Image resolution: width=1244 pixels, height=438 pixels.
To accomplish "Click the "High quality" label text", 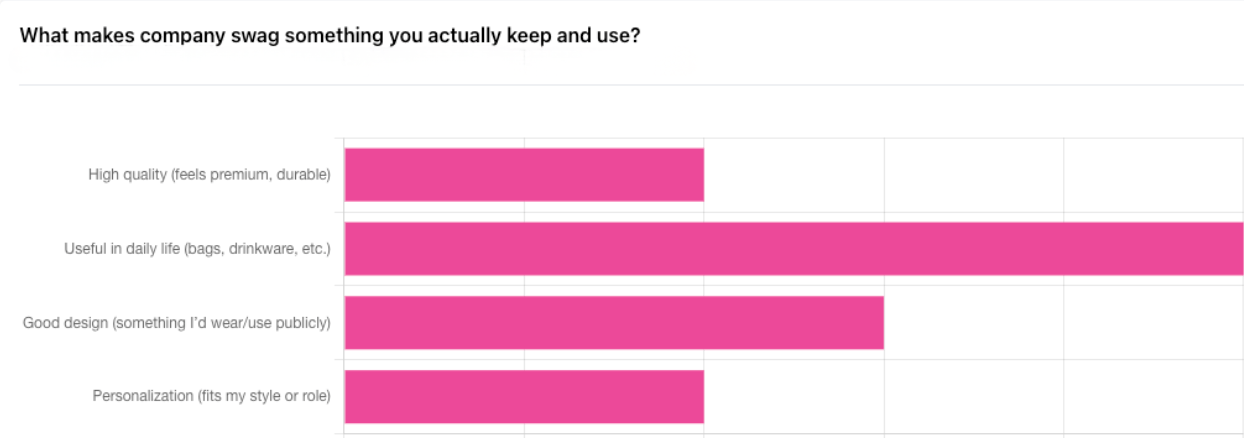I will coord(127,175).
